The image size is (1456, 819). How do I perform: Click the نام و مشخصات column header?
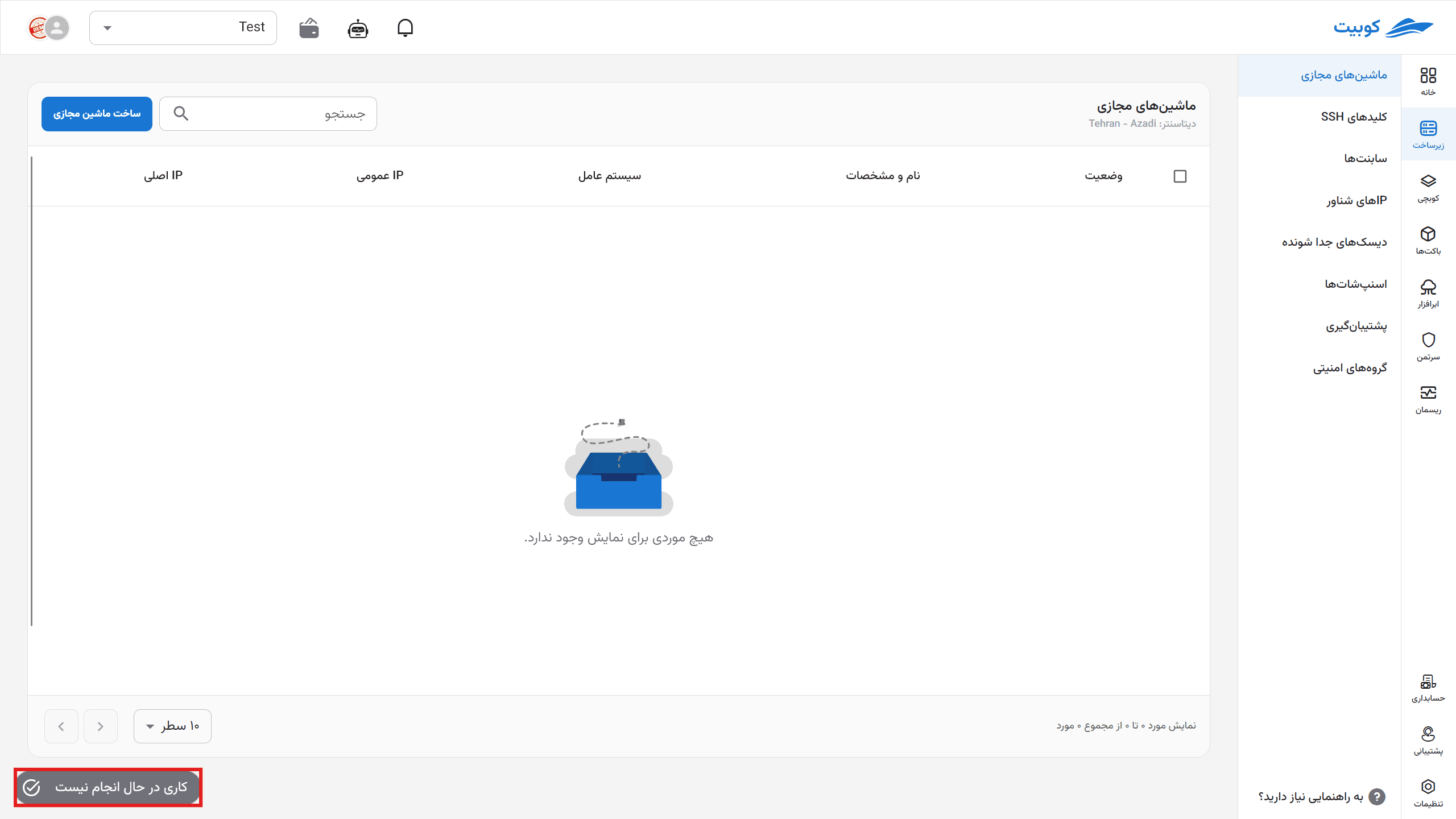click(883, 176)
